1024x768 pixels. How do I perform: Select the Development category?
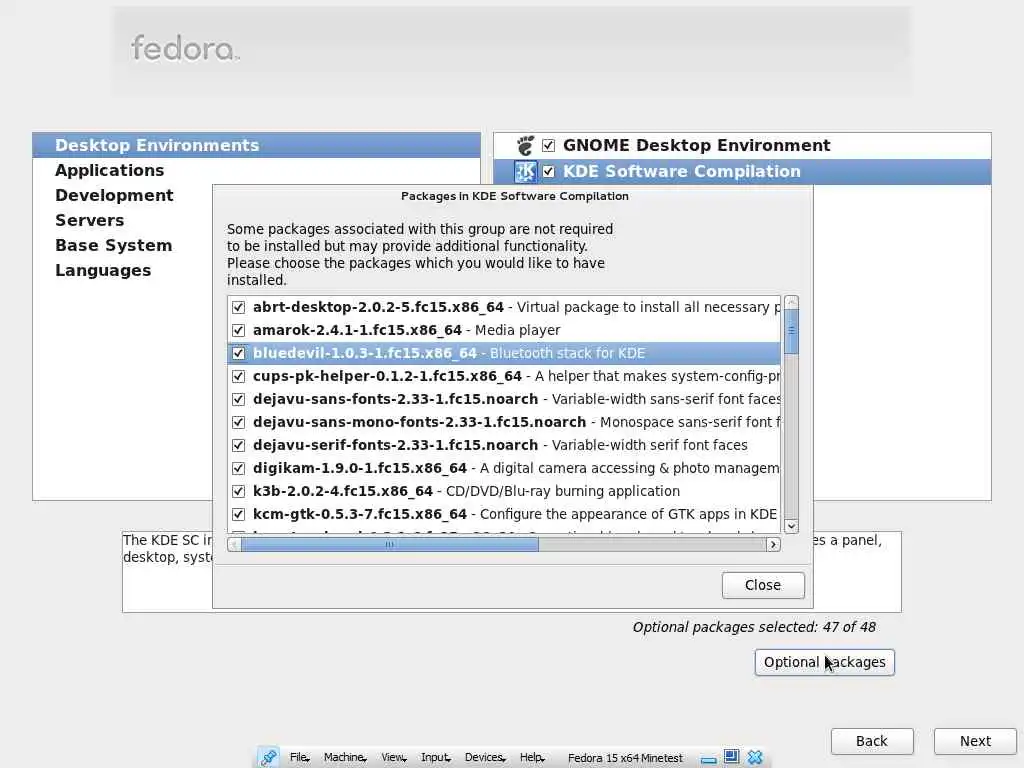(114, 195)
